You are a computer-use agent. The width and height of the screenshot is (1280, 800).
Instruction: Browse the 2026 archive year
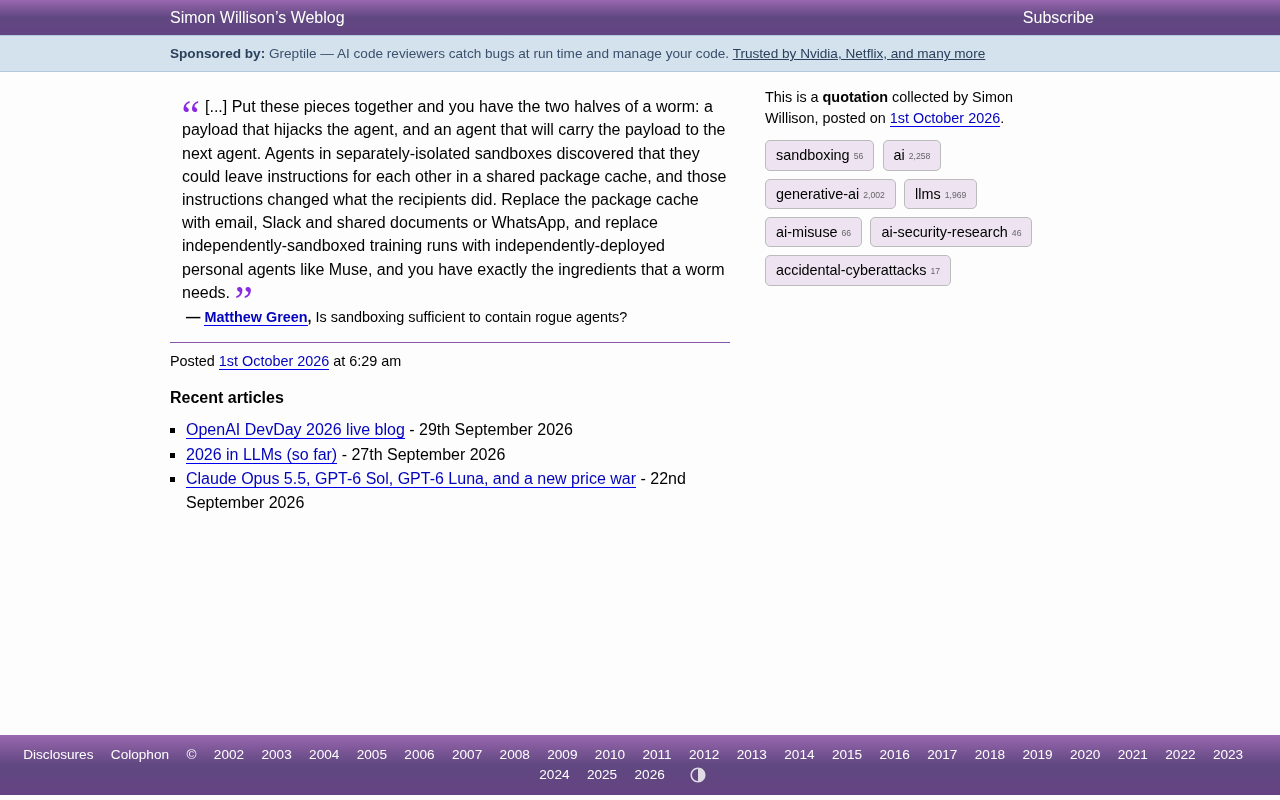[649, 775]
